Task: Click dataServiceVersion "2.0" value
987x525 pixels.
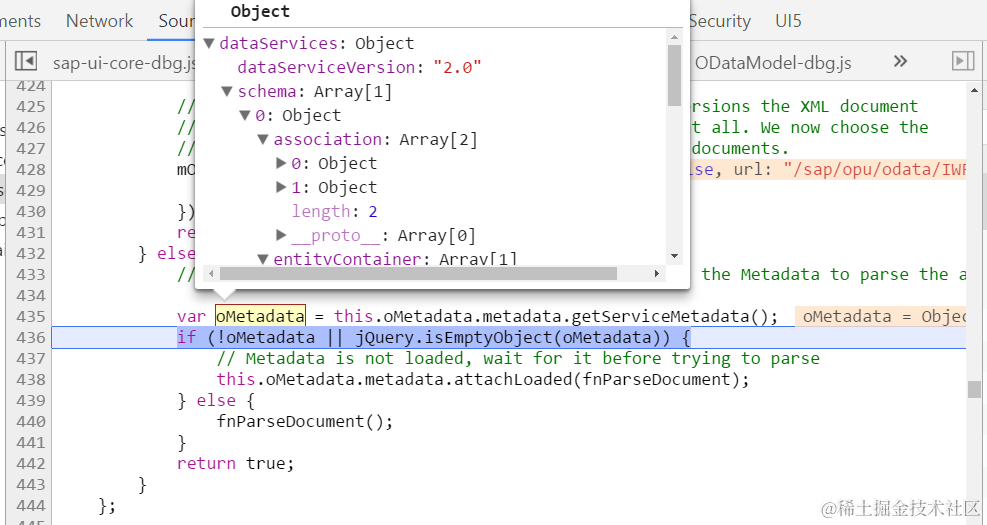Action: [x=457, y=67]
